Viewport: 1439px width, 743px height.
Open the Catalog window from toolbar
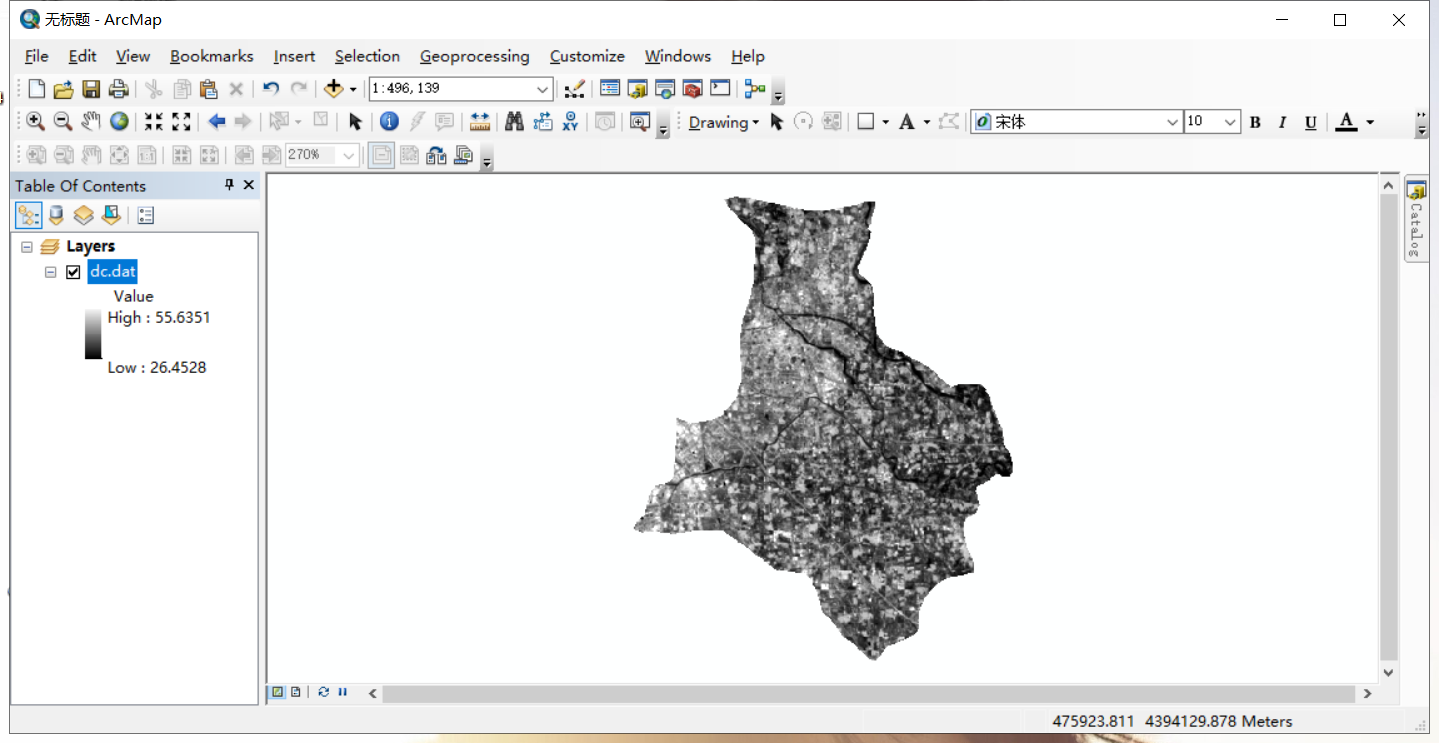tap(638, 89)
